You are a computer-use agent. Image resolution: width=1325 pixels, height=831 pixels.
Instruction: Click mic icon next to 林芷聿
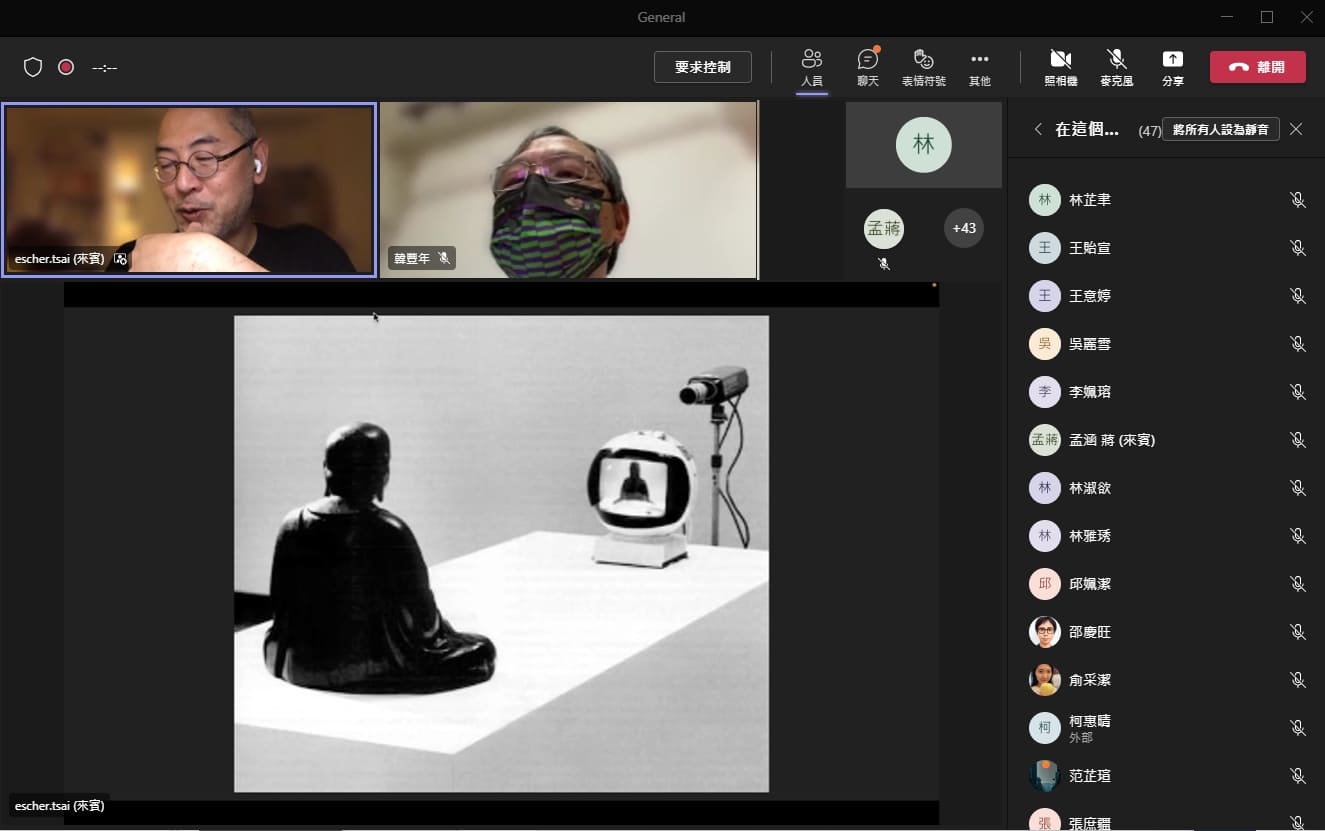tap(1297, 200)
